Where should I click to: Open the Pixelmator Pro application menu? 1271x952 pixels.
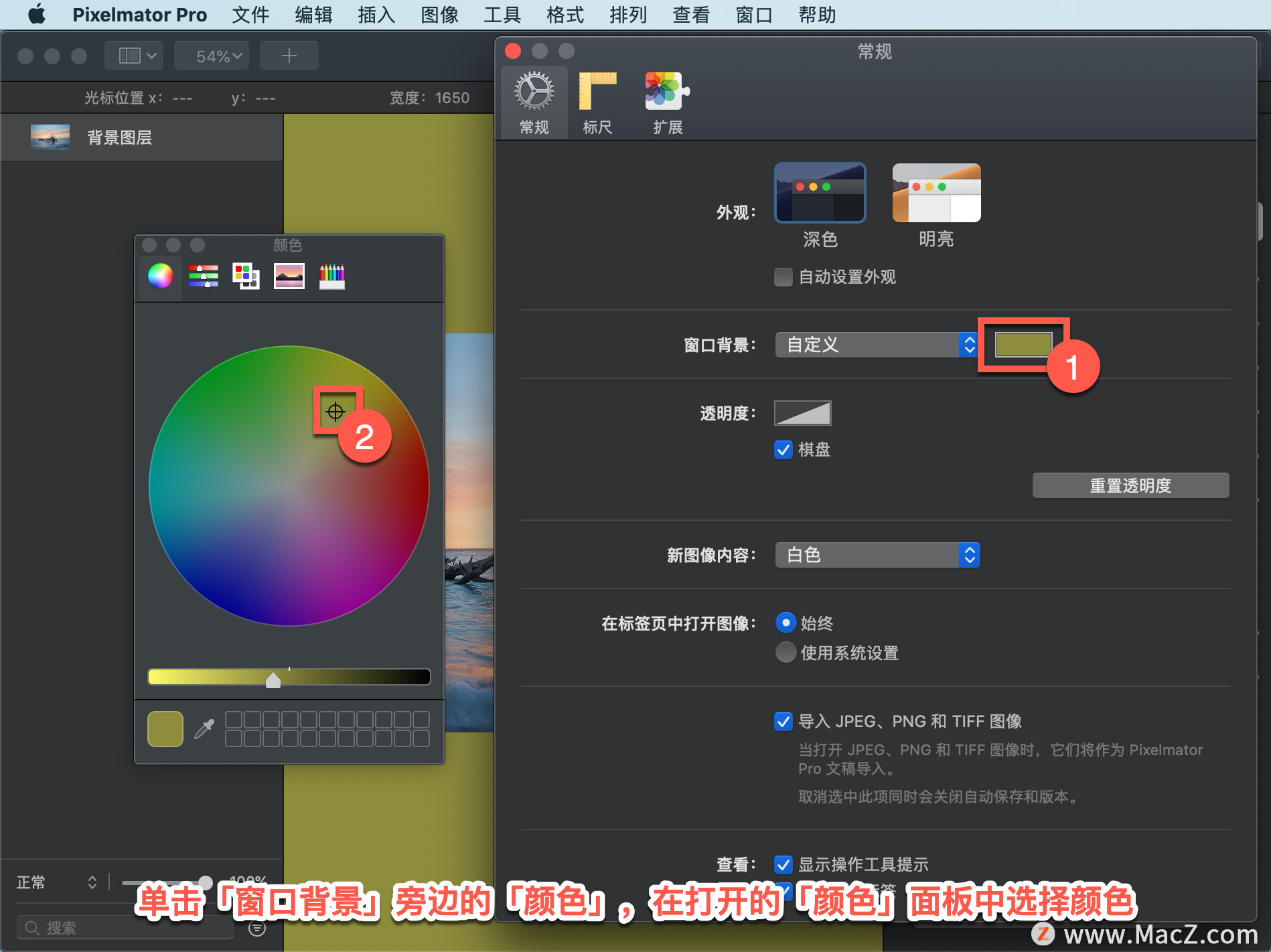pos(139,14)
